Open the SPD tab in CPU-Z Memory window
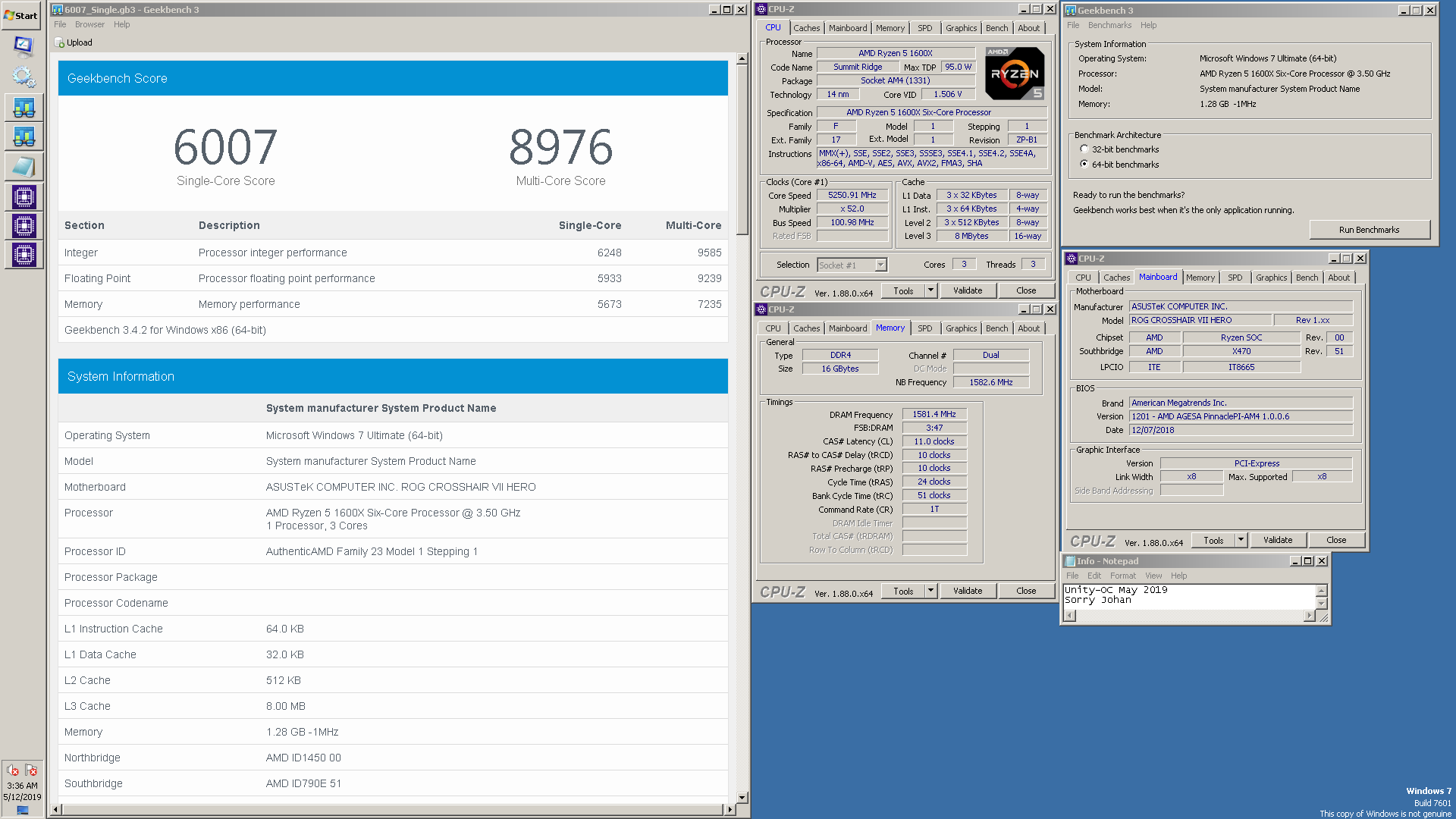Screen dimensions: 1456x819 (925, 328)
